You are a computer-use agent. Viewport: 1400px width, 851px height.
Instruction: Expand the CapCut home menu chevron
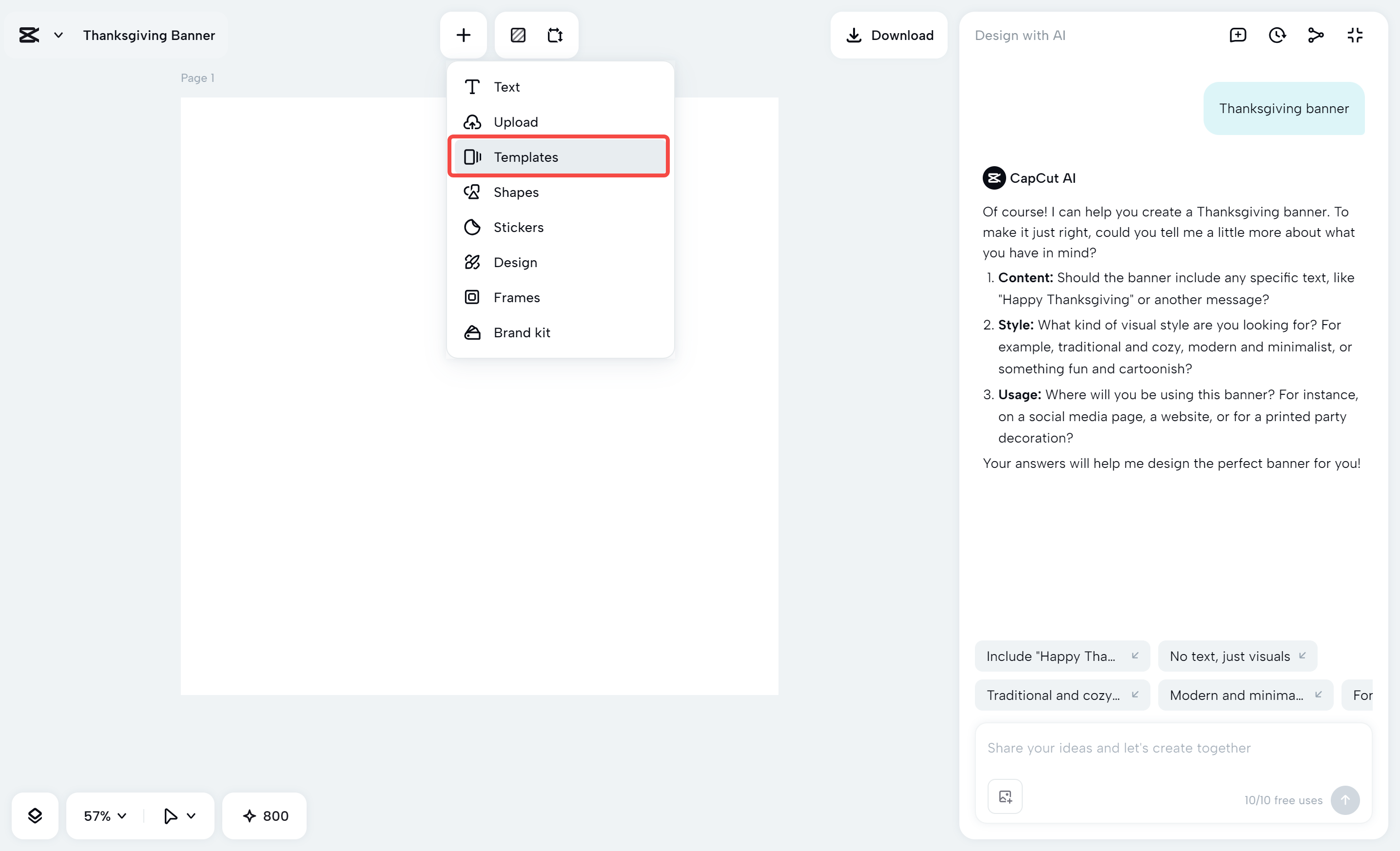tap(58, 35)
